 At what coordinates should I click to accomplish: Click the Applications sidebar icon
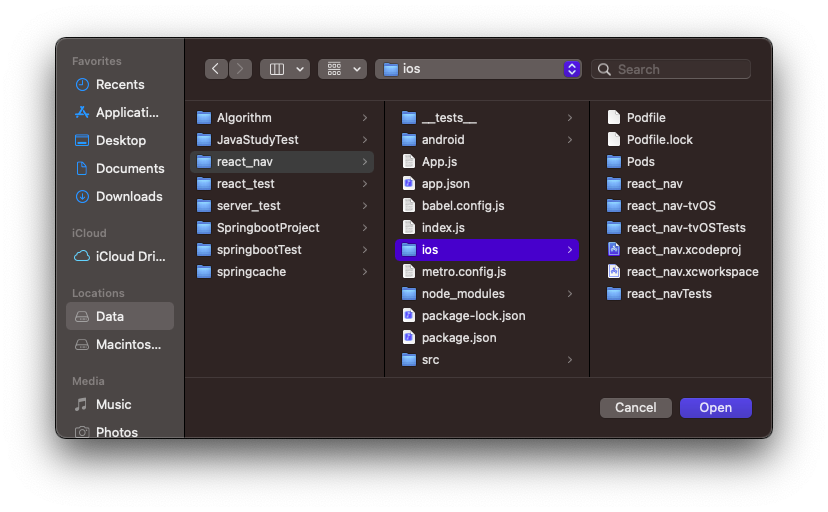click(x=82, y=112)
